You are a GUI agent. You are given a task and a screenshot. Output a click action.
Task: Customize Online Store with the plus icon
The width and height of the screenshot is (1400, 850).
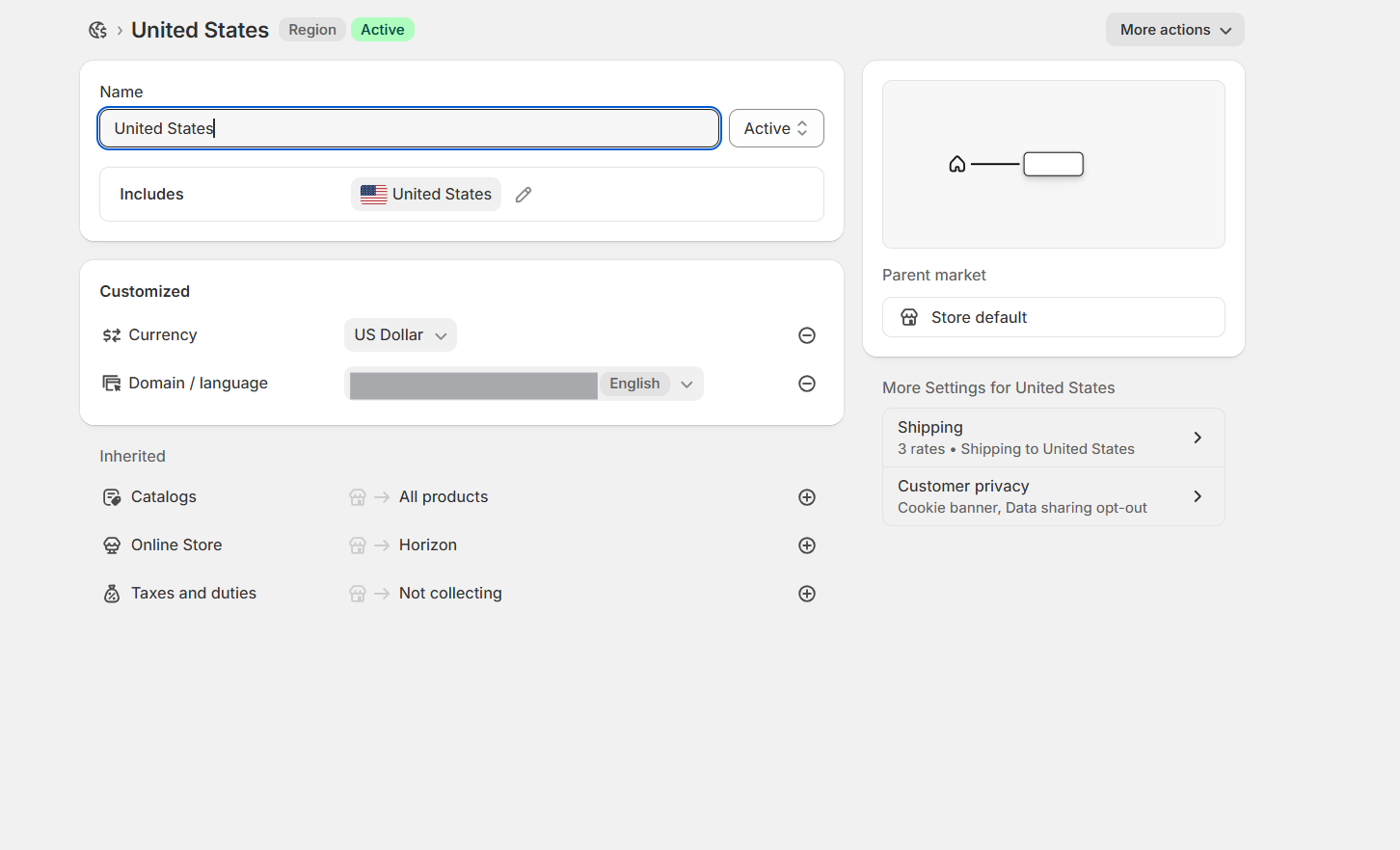pos(807,545)
